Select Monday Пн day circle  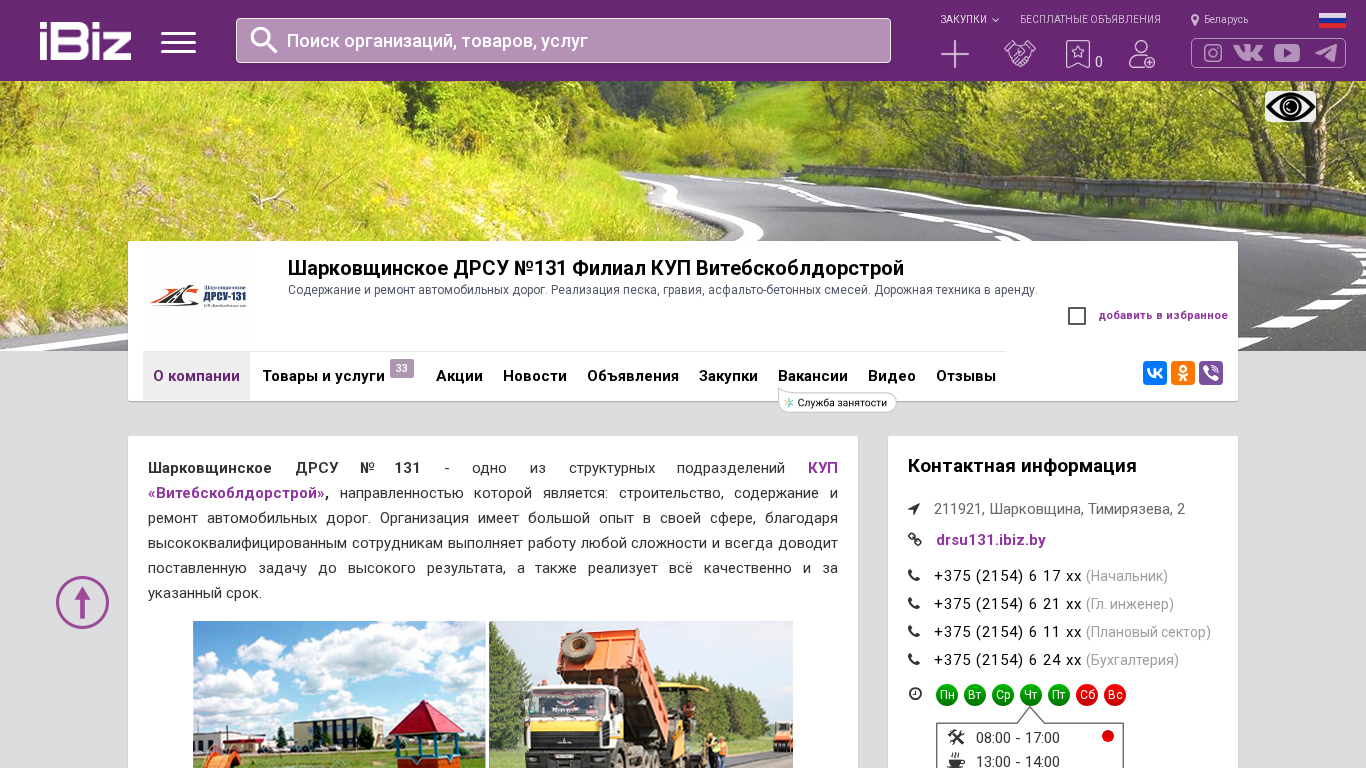coord(947,695)
